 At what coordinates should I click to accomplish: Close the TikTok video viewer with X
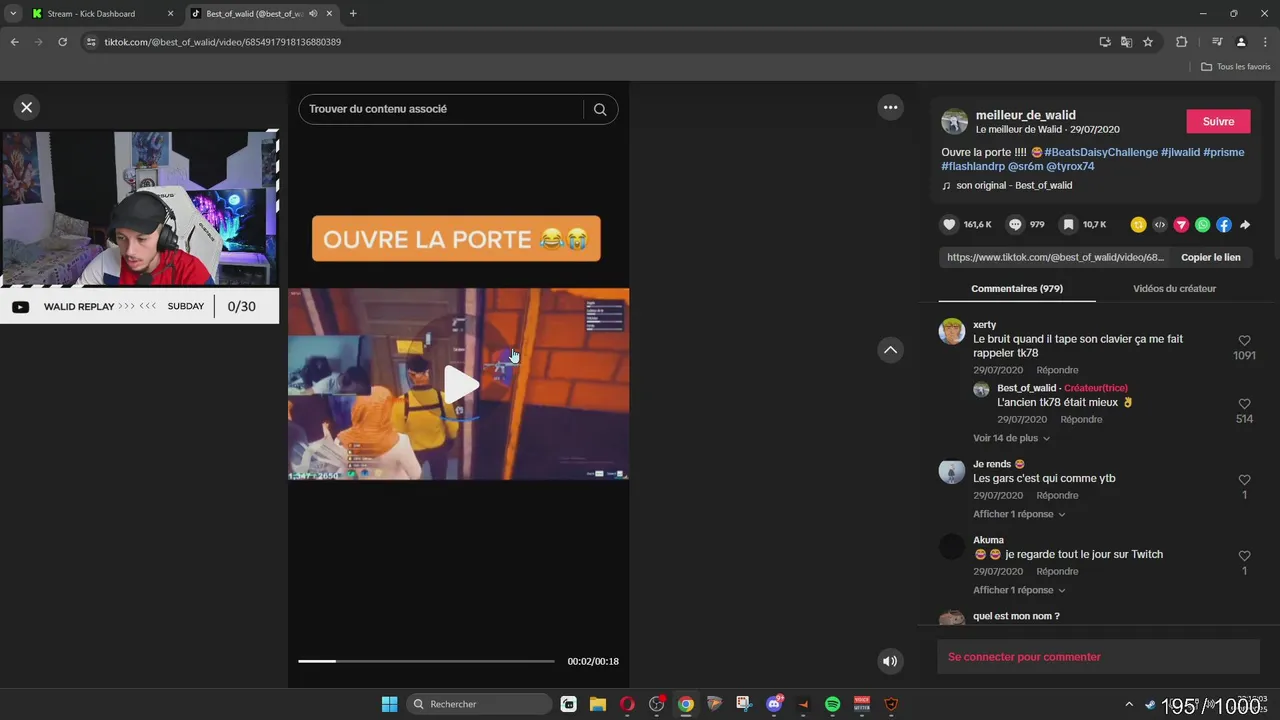(x=27, y=107)
